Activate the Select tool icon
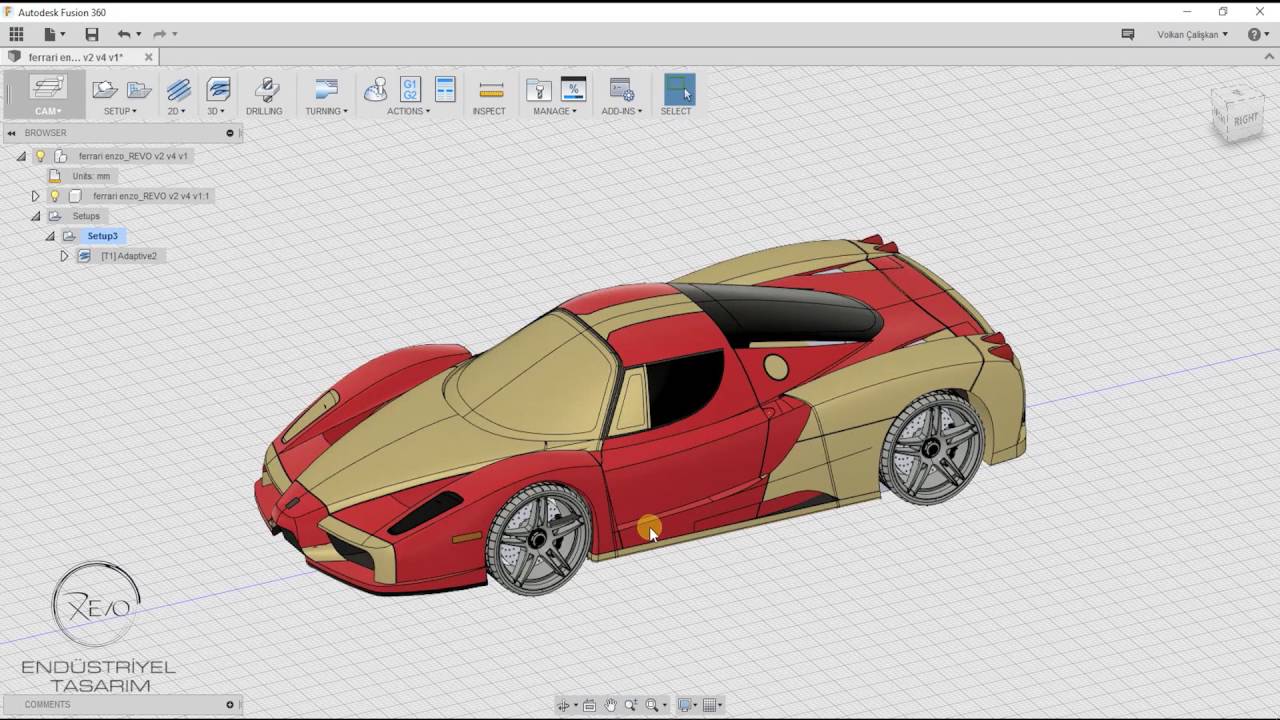The width and height of the screenshot is (1280, 720). 679,89
